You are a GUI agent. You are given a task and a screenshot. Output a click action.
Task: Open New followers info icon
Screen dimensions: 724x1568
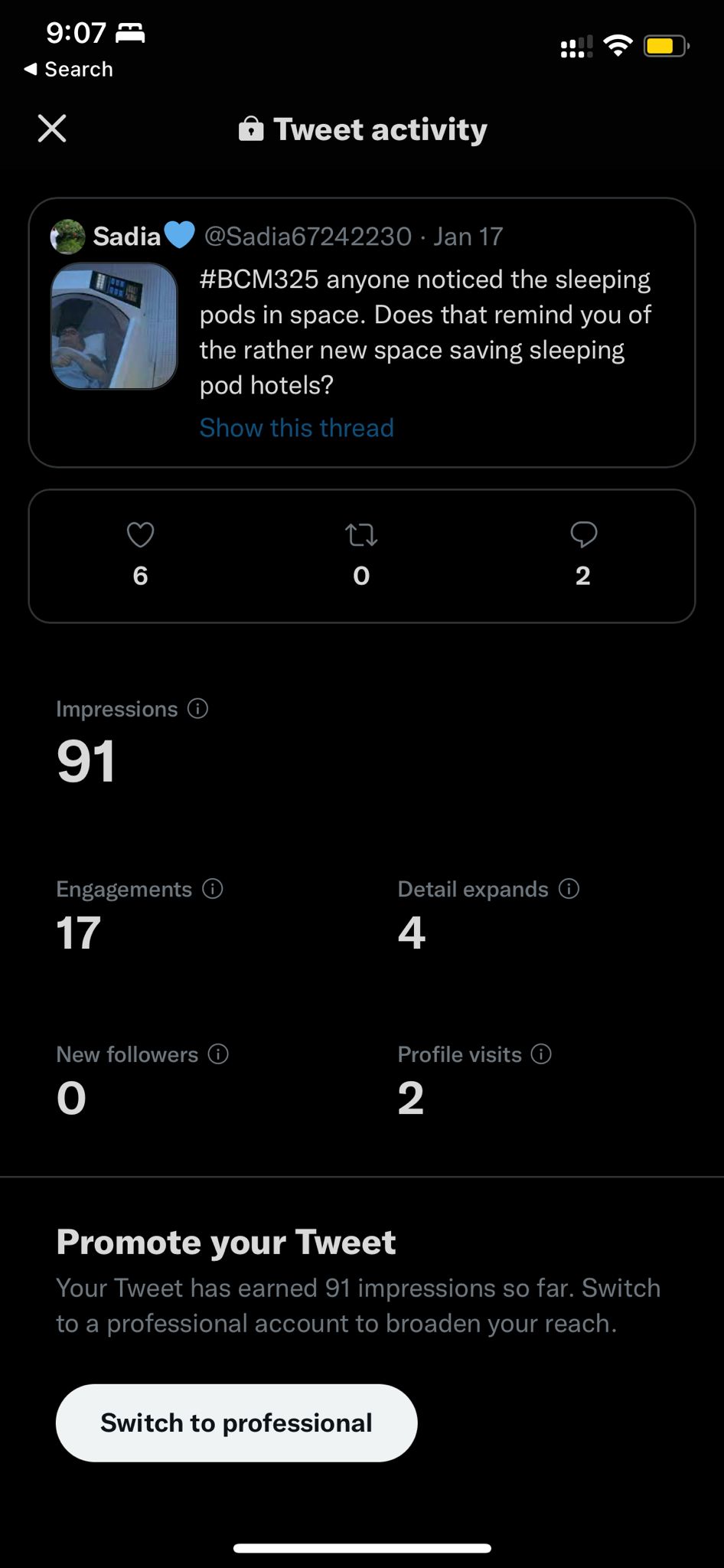coord(218,1054)
